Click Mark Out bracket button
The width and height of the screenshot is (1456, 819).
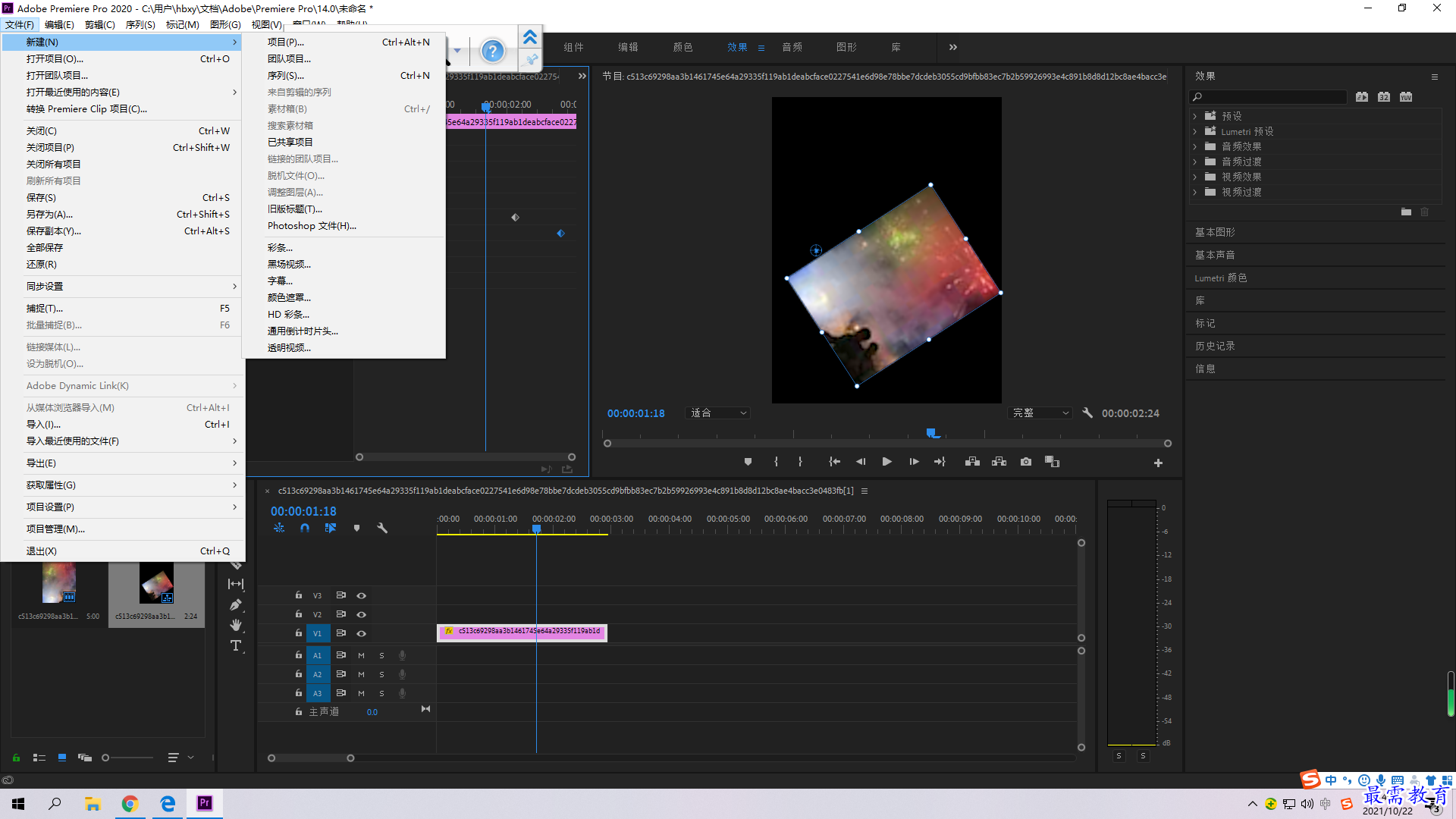coord(800,462)
